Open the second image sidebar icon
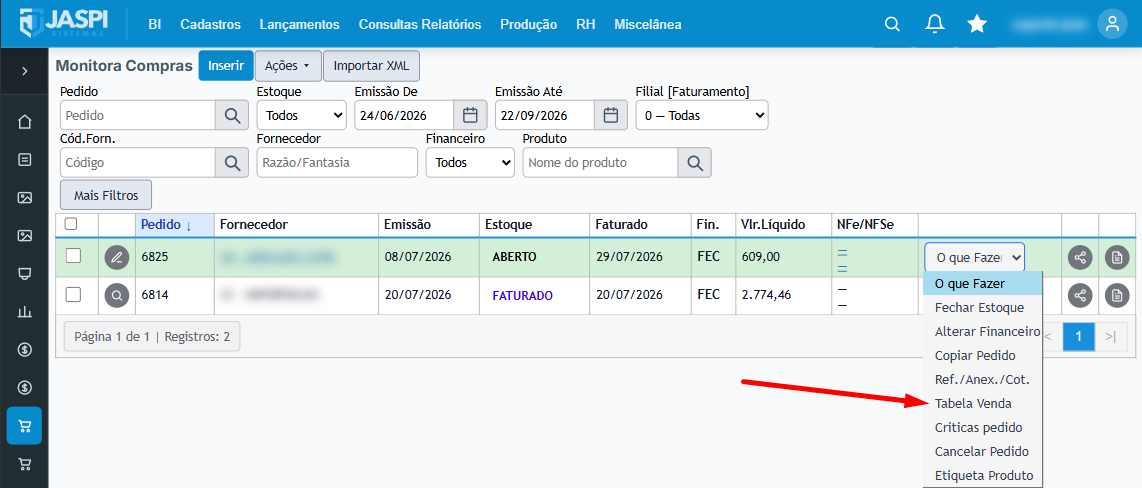This screenshot has width=1142, height=488. 25,235
